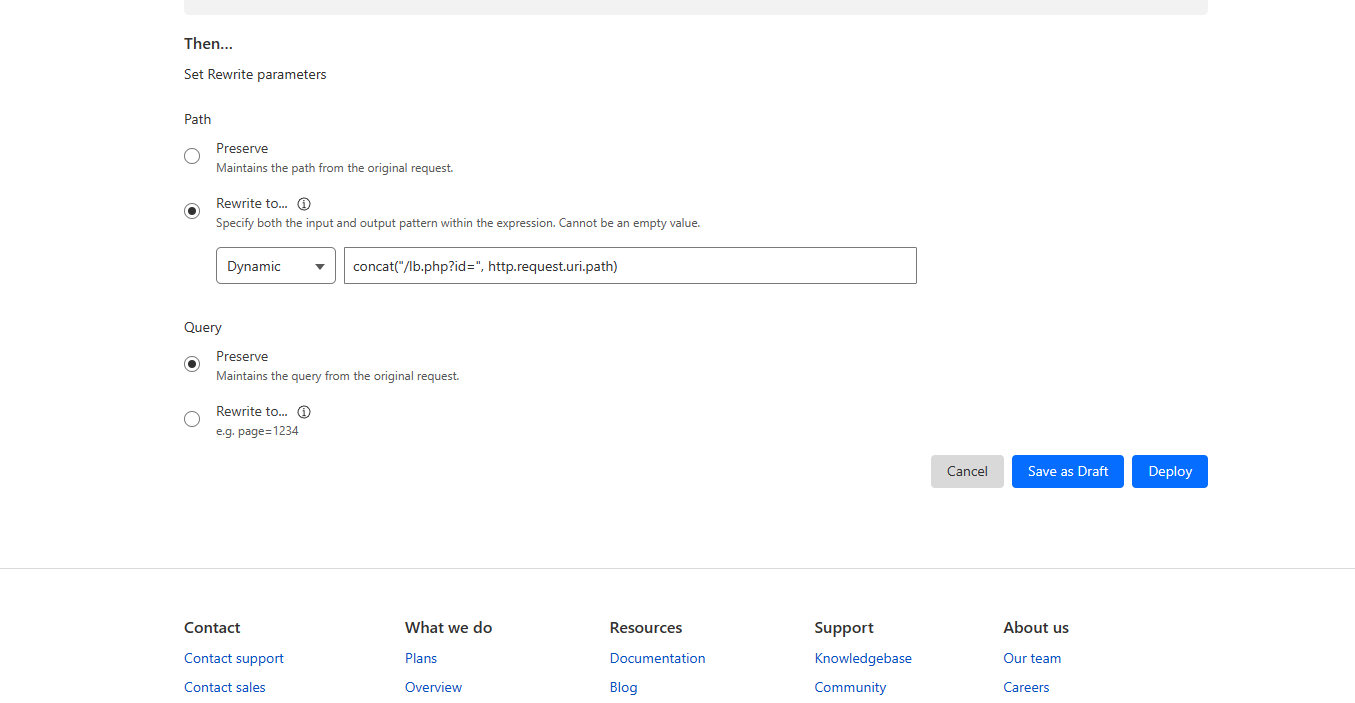Click the info icon beside Path Rewrite to

click(x=304, y=204)
